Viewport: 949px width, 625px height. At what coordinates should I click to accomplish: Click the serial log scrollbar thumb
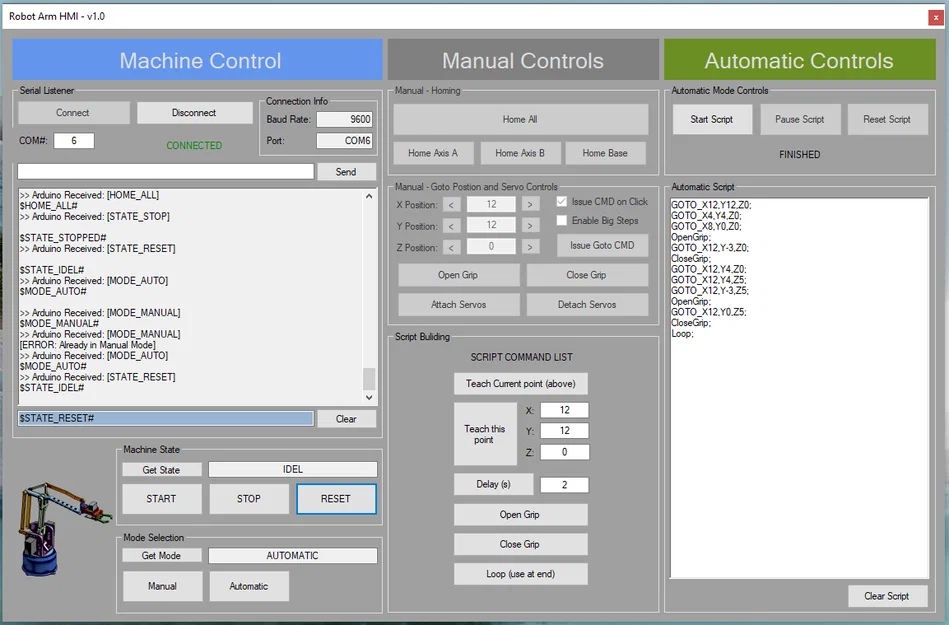point(369,379)
